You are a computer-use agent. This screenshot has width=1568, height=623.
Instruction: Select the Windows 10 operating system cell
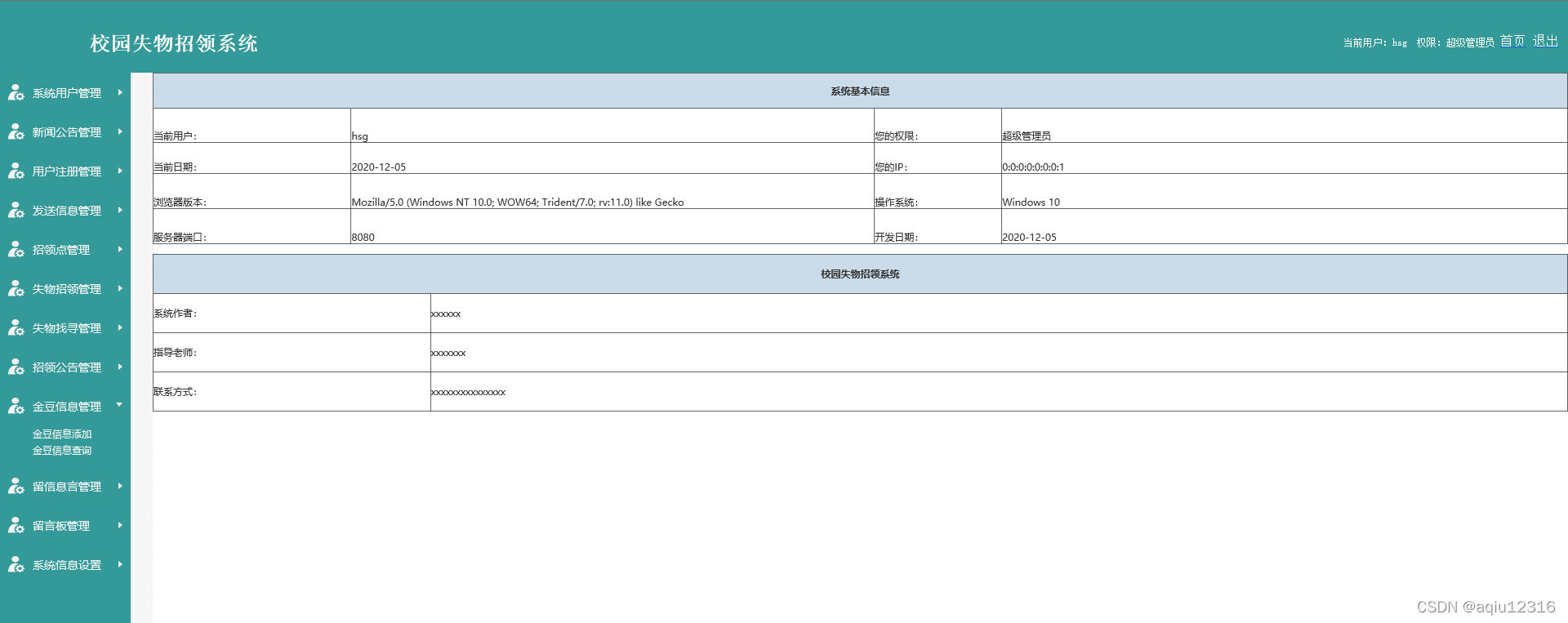pos(1284,192)
